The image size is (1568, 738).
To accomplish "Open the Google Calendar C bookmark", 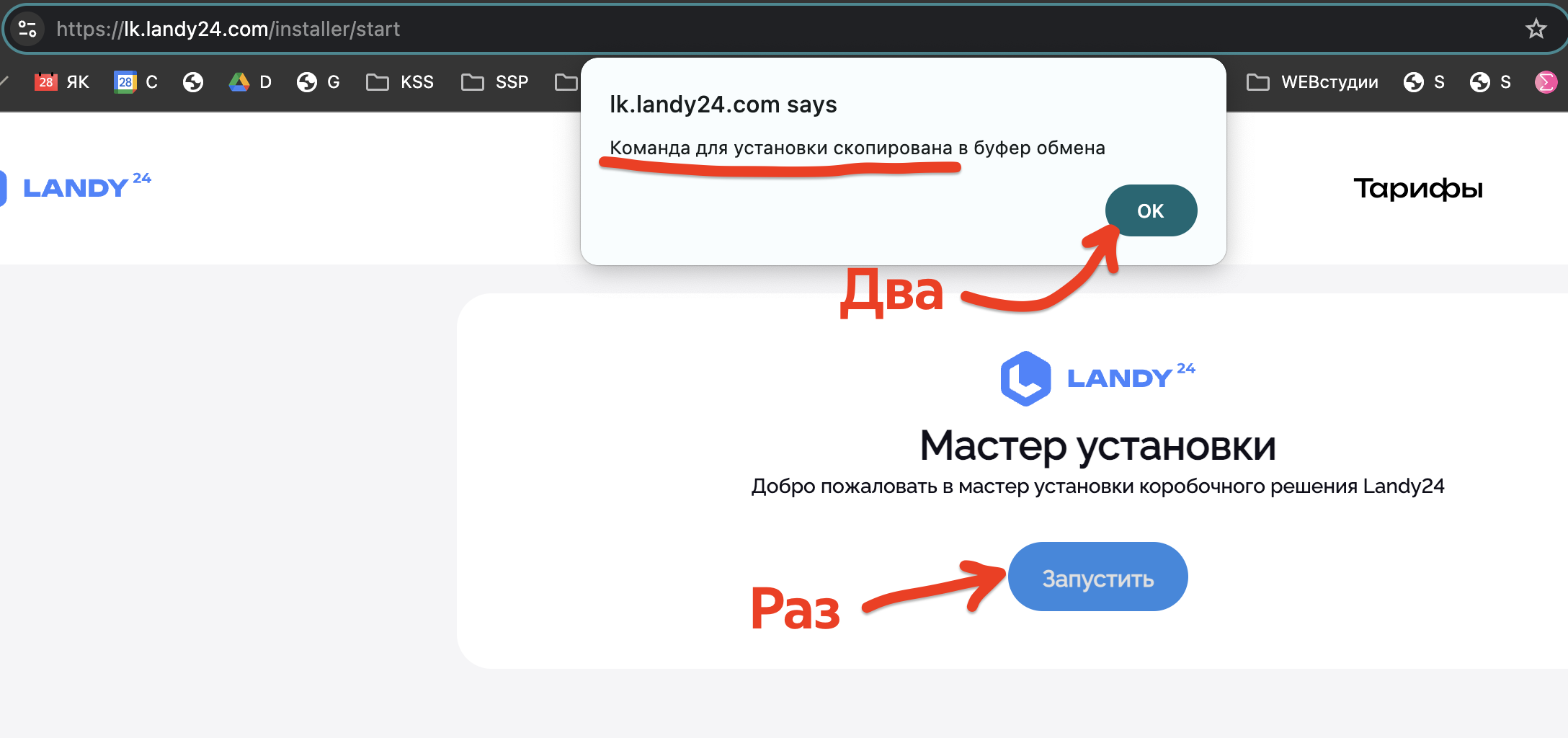I will [x=135, y=82].
